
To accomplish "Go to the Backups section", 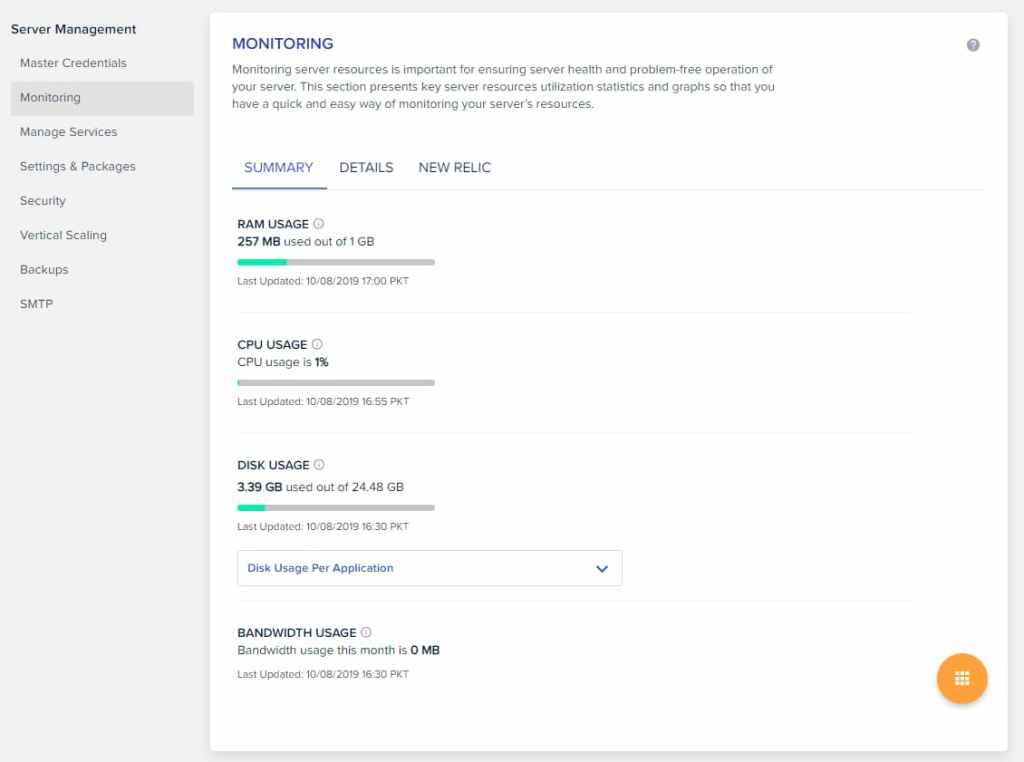I will [x=42, y=269].
